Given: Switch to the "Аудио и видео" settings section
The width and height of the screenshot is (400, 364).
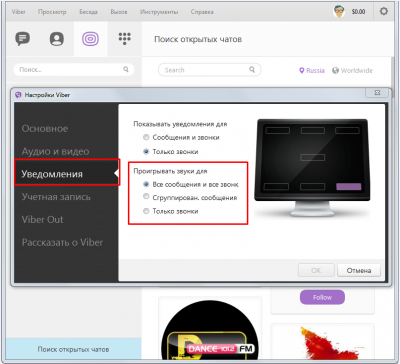Looking at the screenshot, I should [55, 151].
